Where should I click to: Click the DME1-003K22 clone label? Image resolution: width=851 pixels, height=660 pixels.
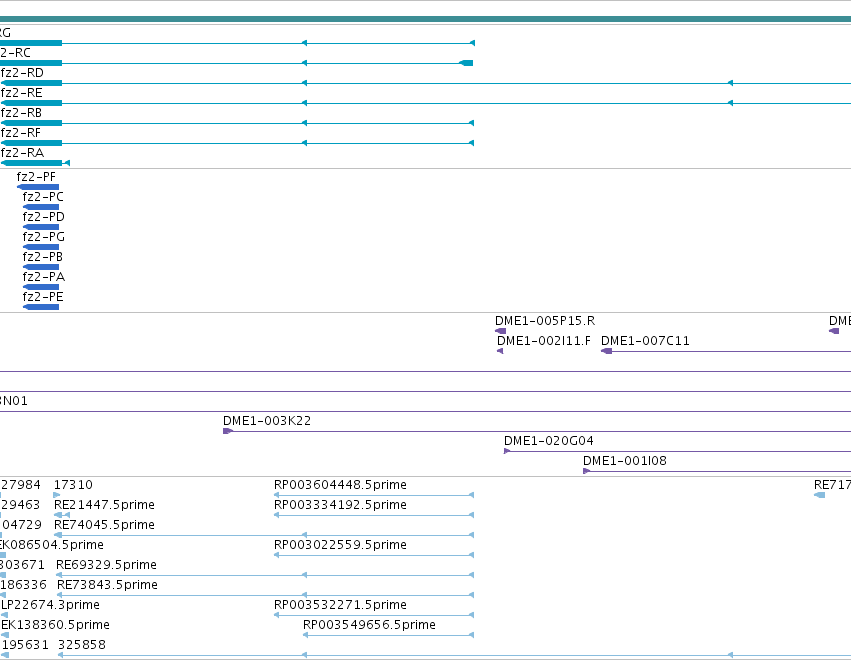click(x=267, y=421)
